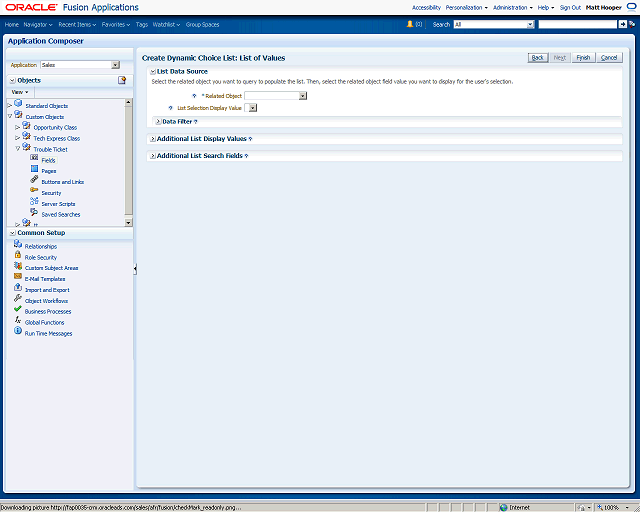Open the Relationships link in Common Setup
Screen dimensions: 640x512
point(41,247)
